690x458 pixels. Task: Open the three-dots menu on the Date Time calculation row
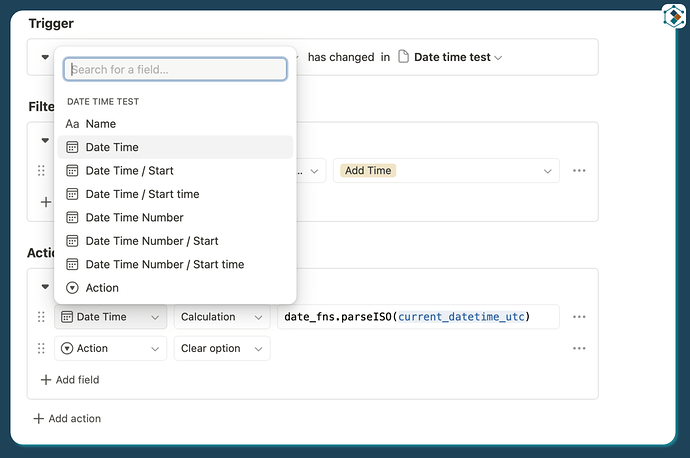tap(579, 317)
